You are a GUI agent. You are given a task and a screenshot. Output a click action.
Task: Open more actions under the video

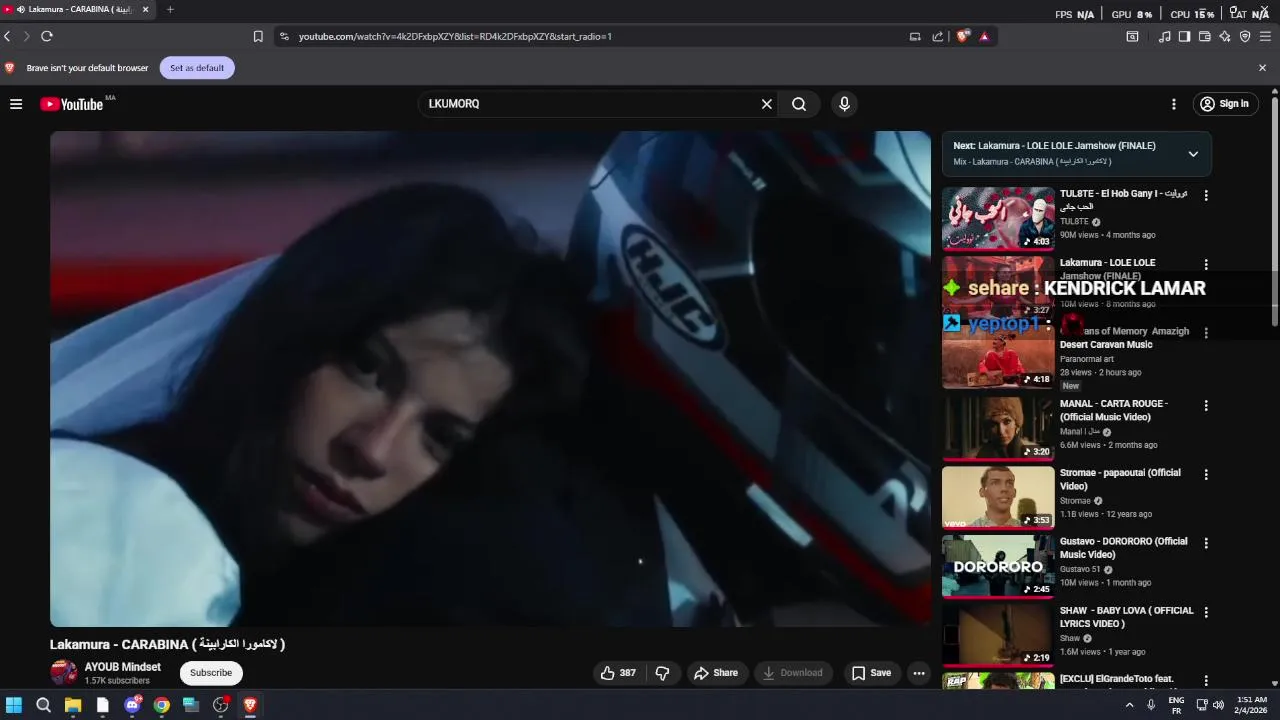[x=919, y=673]
